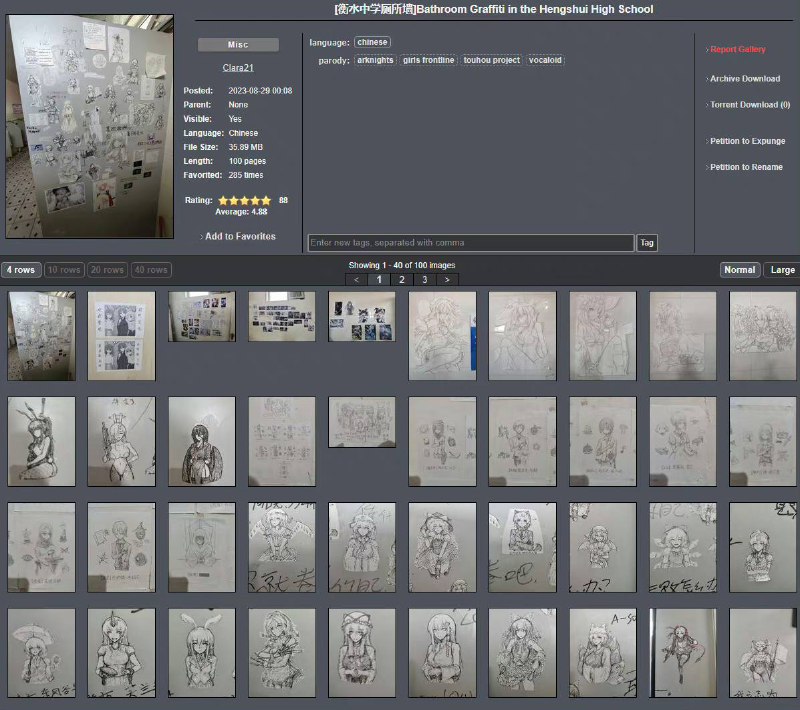Open sixth thumbnail in first row
800x710 pixels.
pos(442,336)
